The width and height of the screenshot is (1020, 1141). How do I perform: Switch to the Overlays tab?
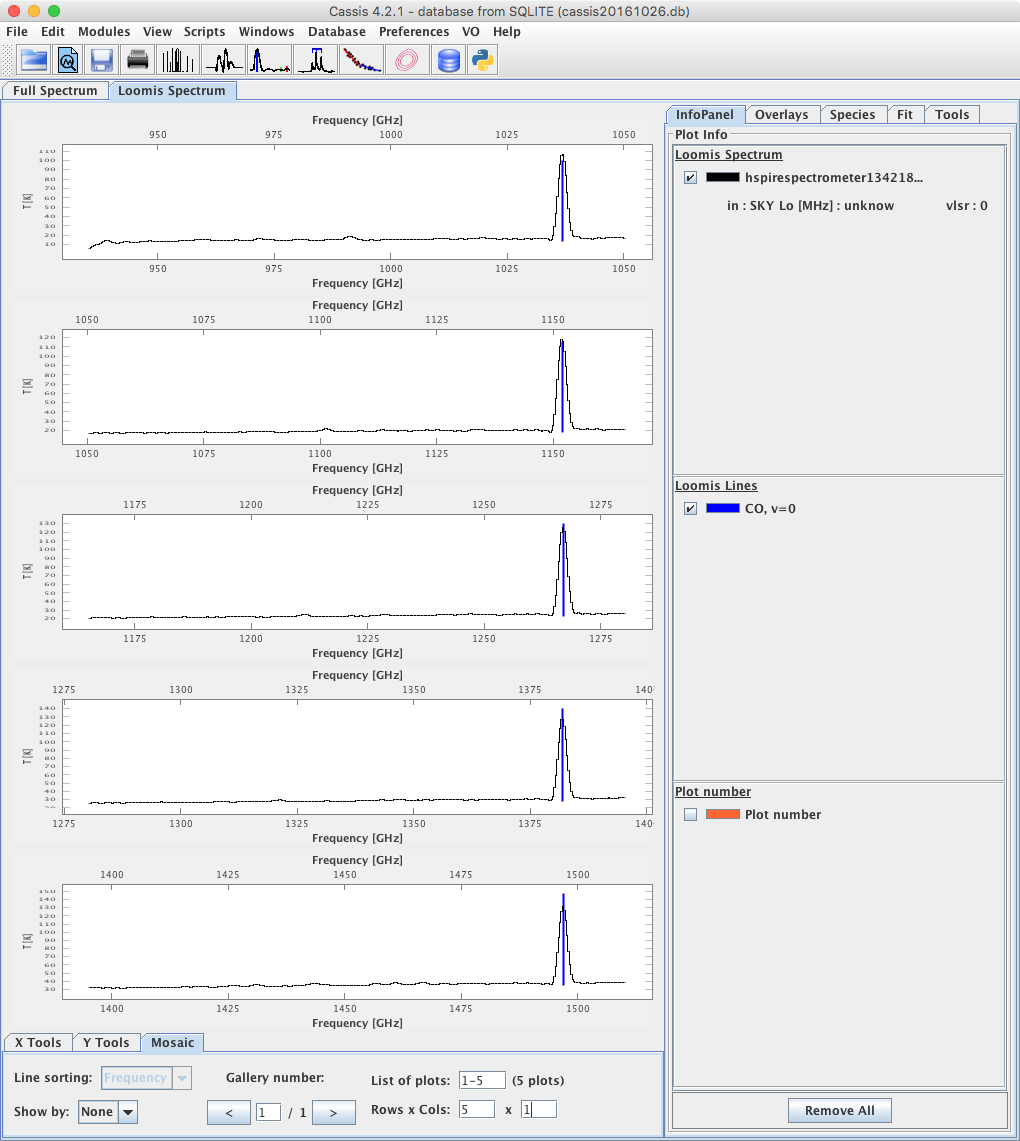point(781,114)
